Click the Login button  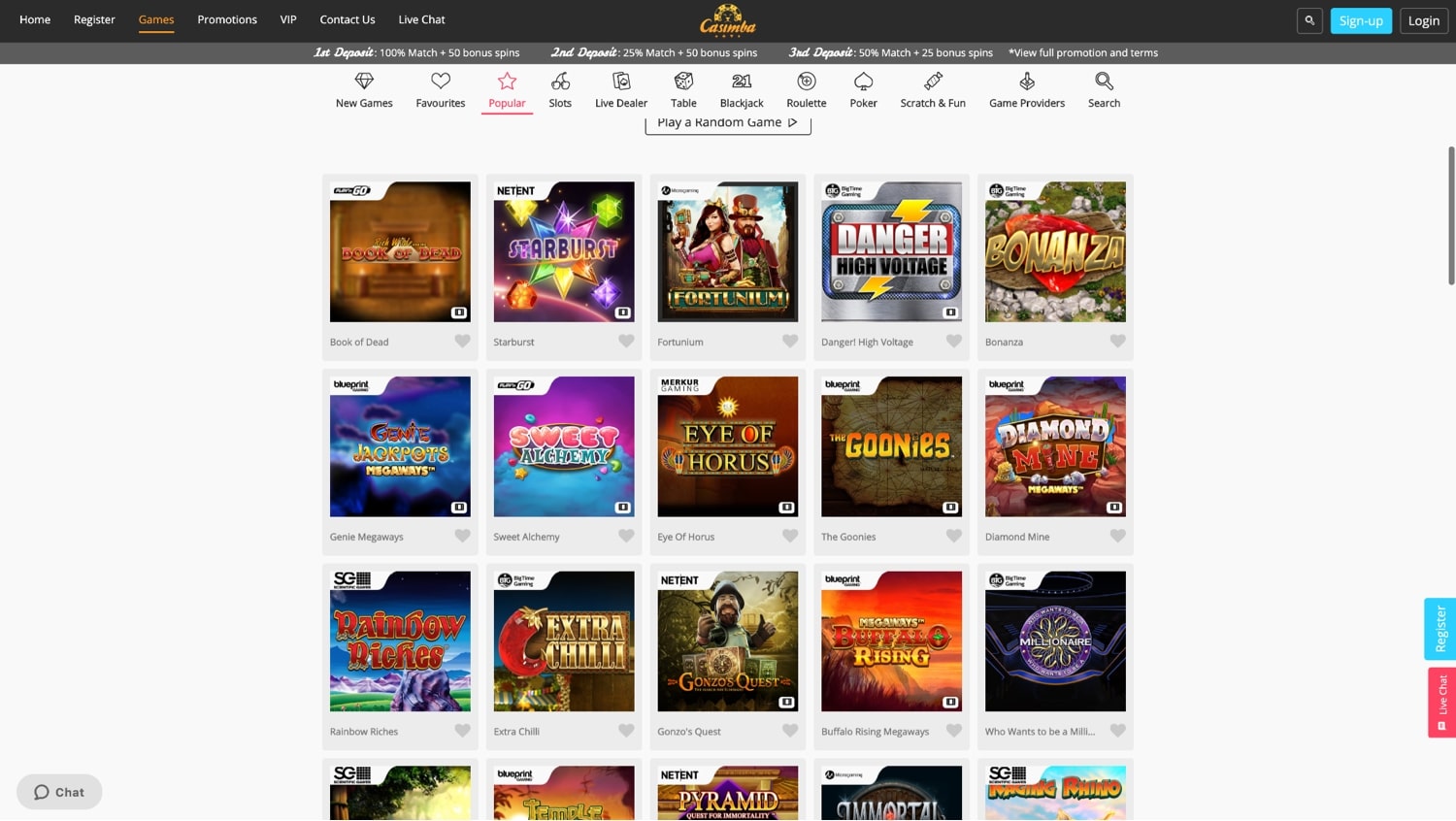click(1424, 20)
